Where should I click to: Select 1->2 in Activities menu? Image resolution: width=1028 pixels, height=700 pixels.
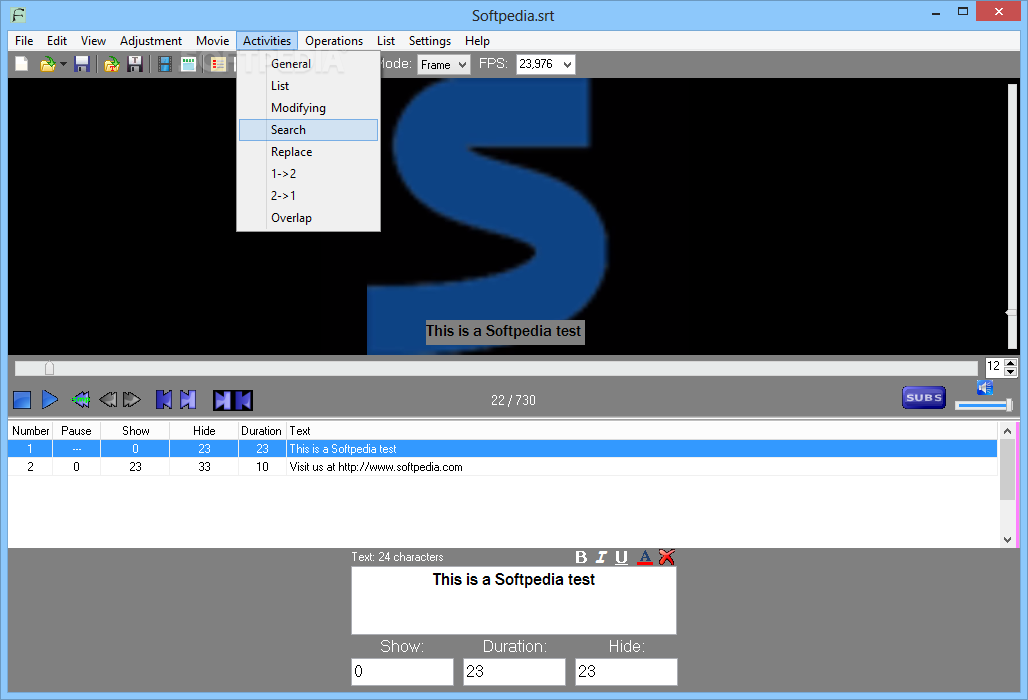(x=309, y=174)
